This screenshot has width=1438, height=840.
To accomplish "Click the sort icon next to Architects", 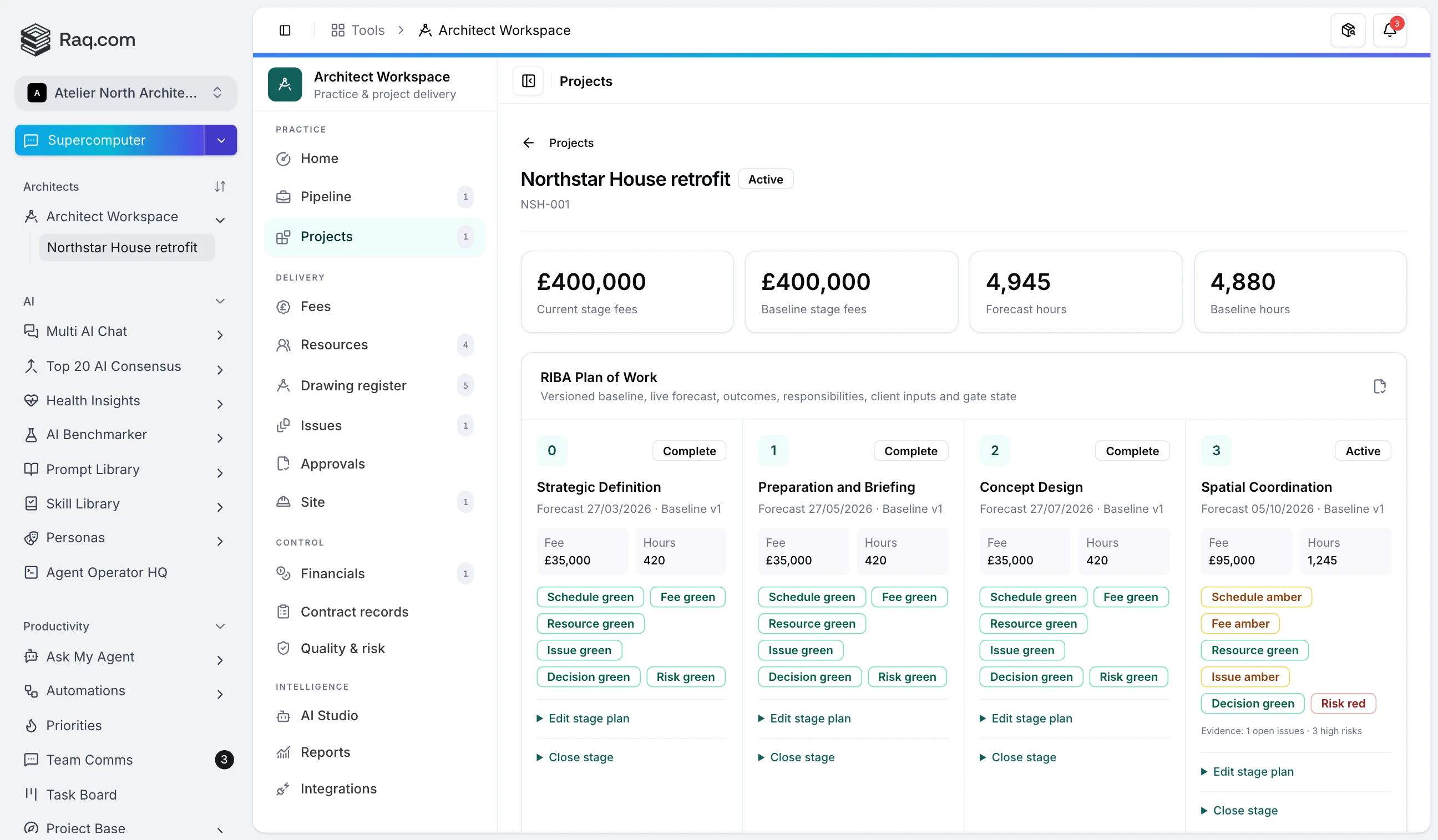I will [220, 186].
